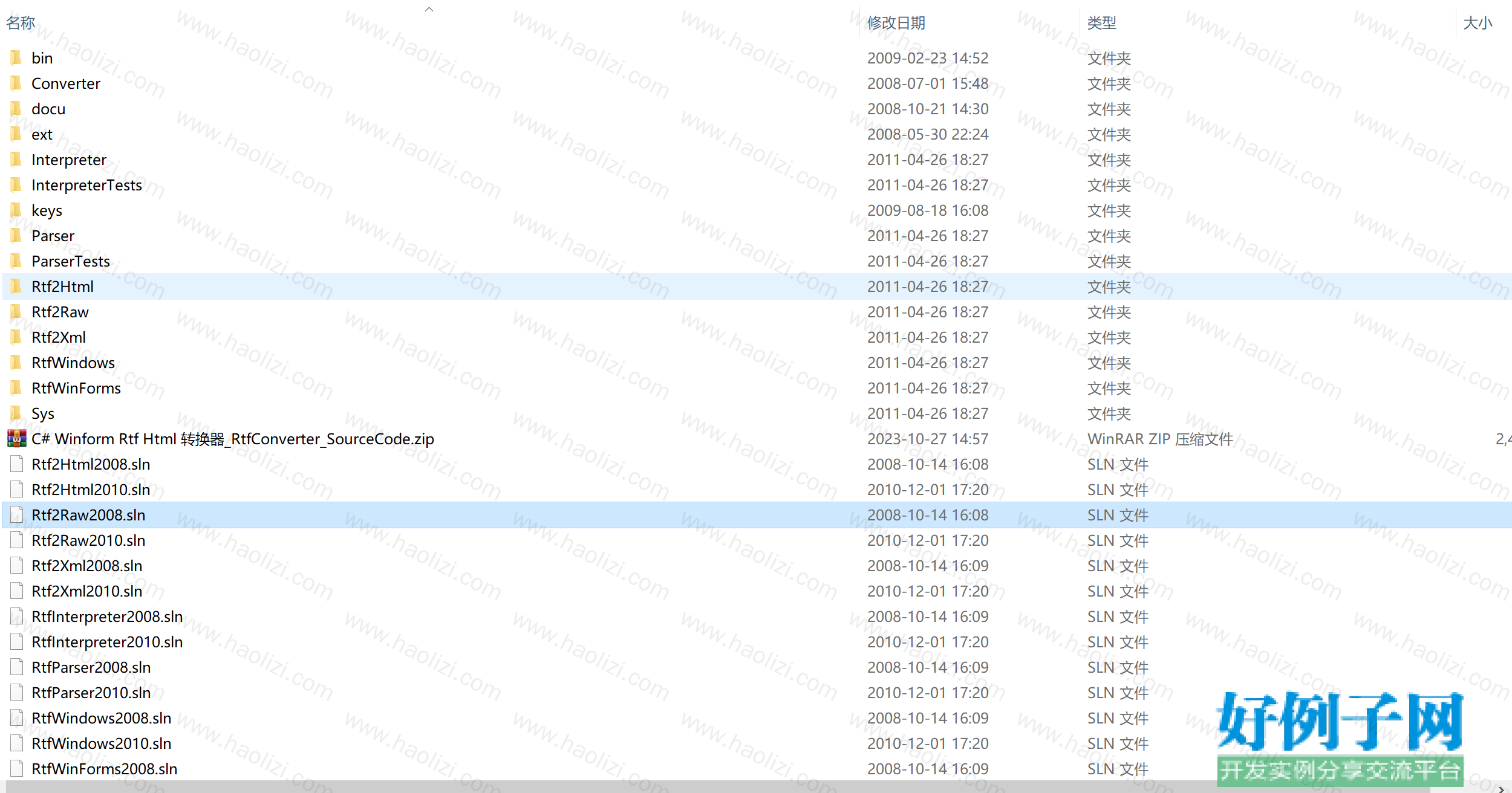
Task: Click the Rtf2Html folder icon
Action: click(x=16, y=286)
